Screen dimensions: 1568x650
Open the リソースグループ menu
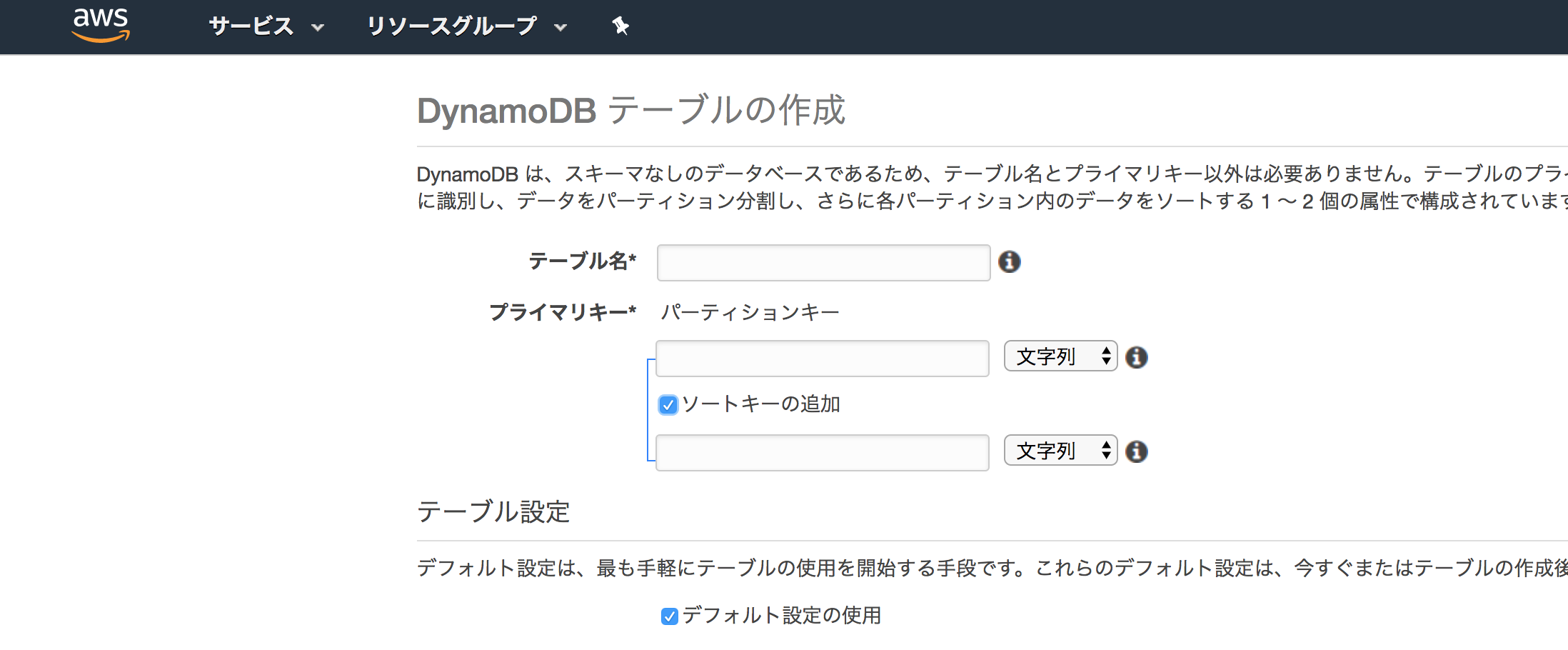click(x=467, y=26)
